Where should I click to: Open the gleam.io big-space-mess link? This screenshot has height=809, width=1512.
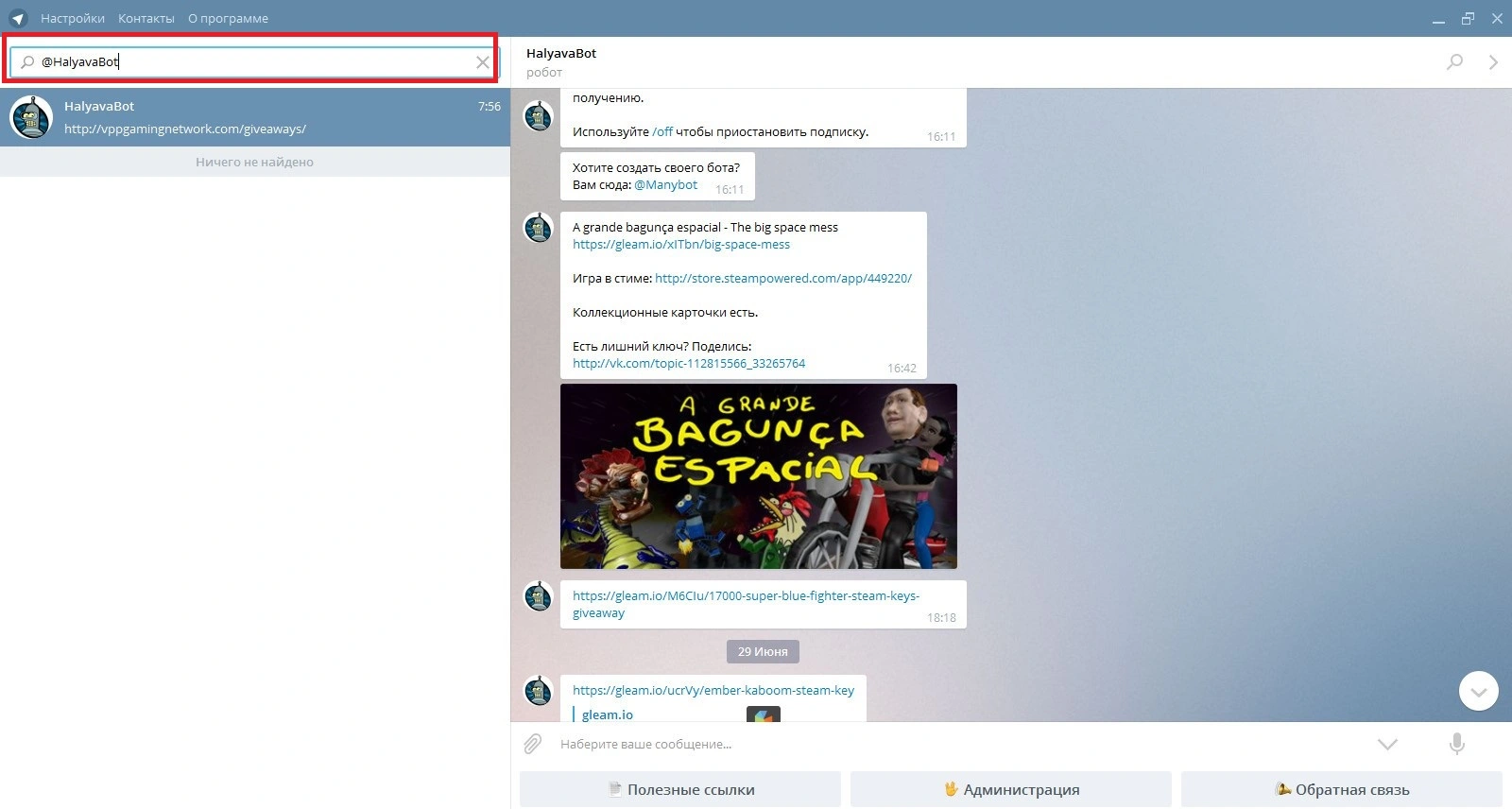(681, 244)
